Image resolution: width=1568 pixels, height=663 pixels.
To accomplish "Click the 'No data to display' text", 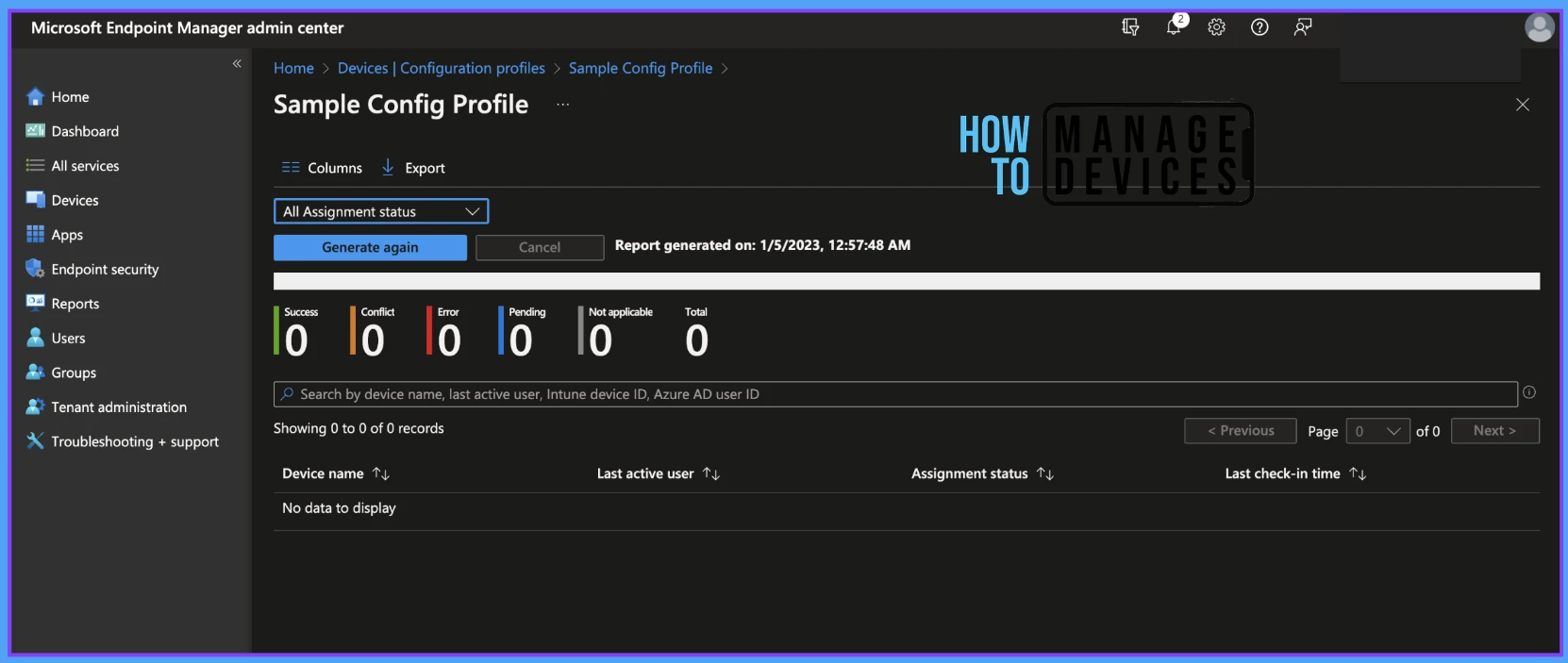I will 339,507.
